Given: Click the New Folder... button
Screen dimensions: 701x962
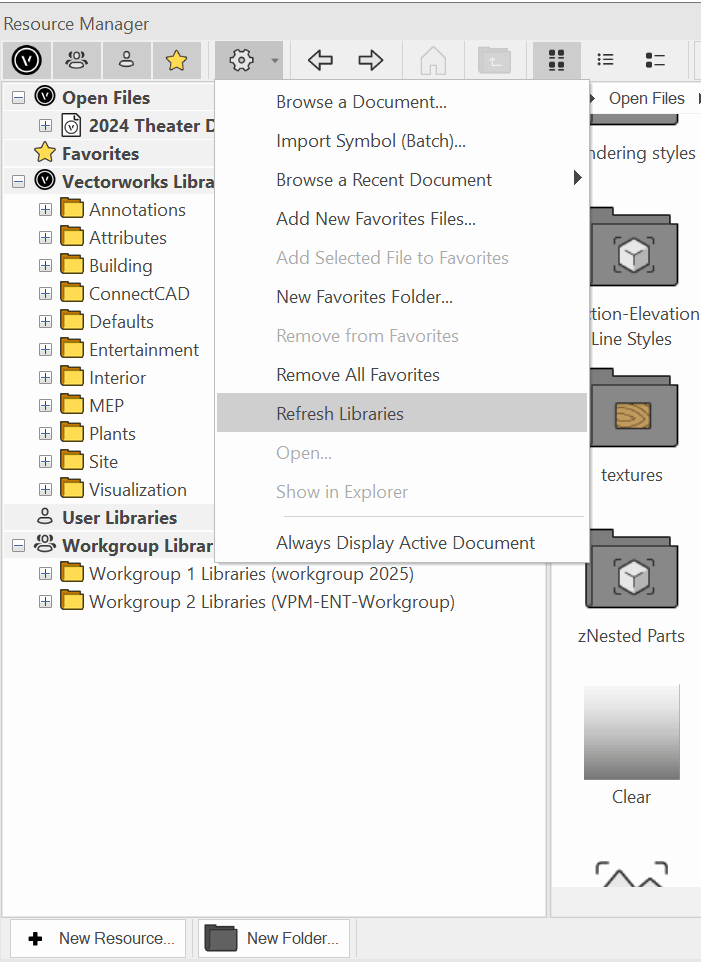Looking at the screenshot, I should (274, 938).
